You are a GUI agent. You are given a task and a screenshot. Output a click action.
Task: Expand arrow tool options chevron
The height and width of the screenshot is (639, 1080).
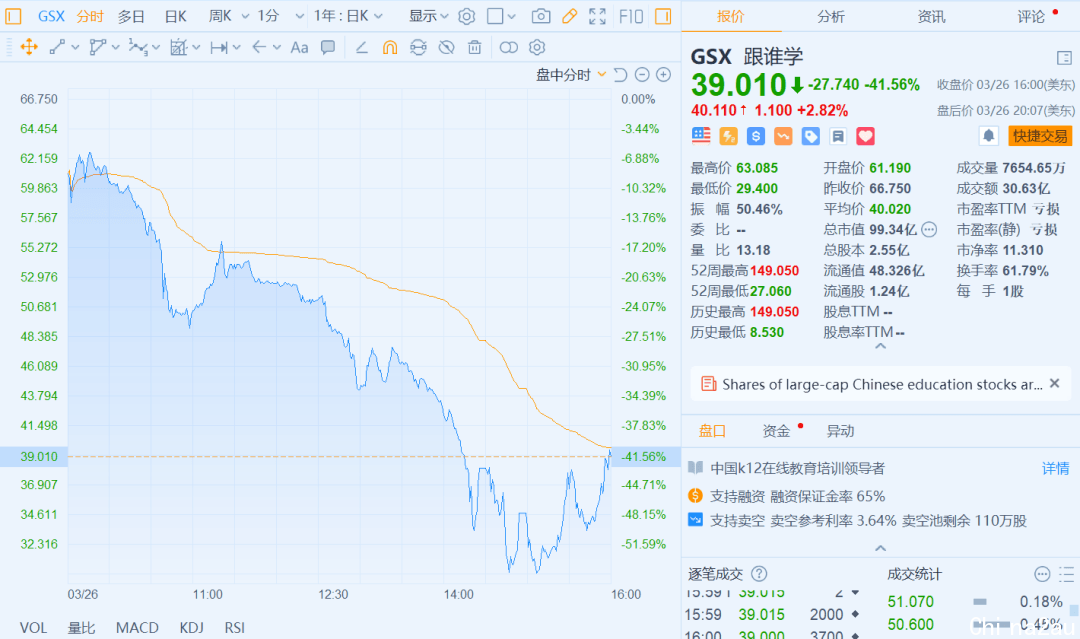click(x=277, y=48)
